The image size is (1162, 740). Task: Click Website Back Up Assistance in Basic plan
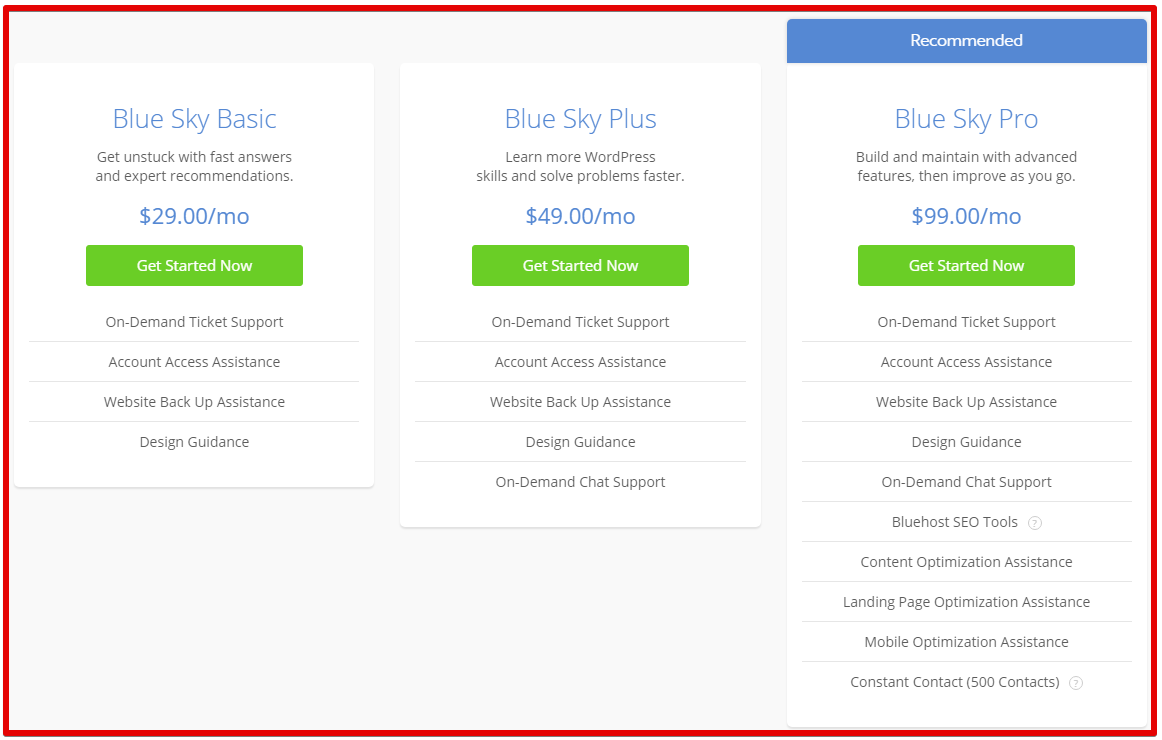(x=194, y=402)
